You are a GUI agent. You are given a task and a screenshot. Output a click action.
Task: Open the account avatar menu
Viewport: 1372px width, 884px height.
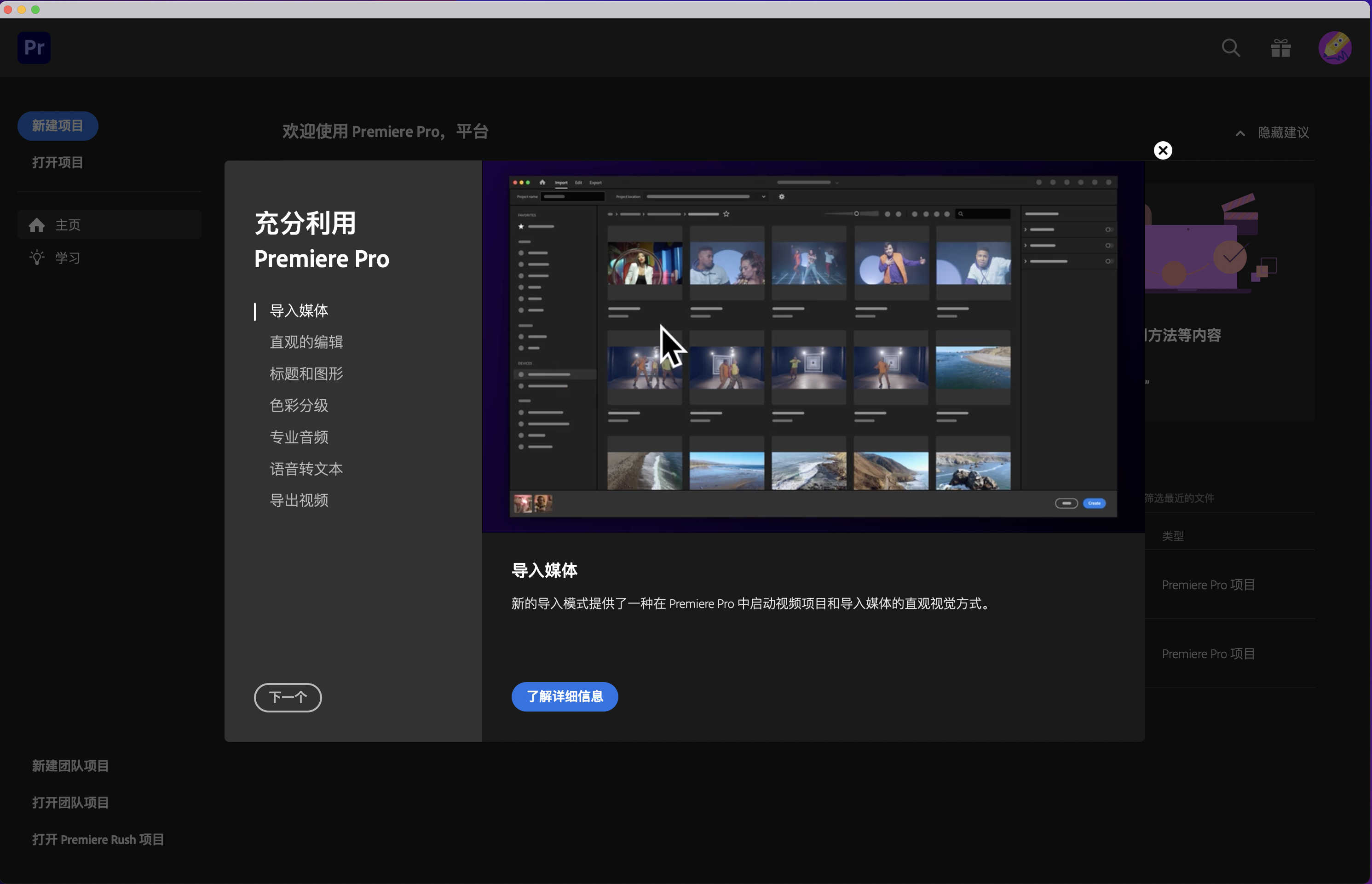1335,48
